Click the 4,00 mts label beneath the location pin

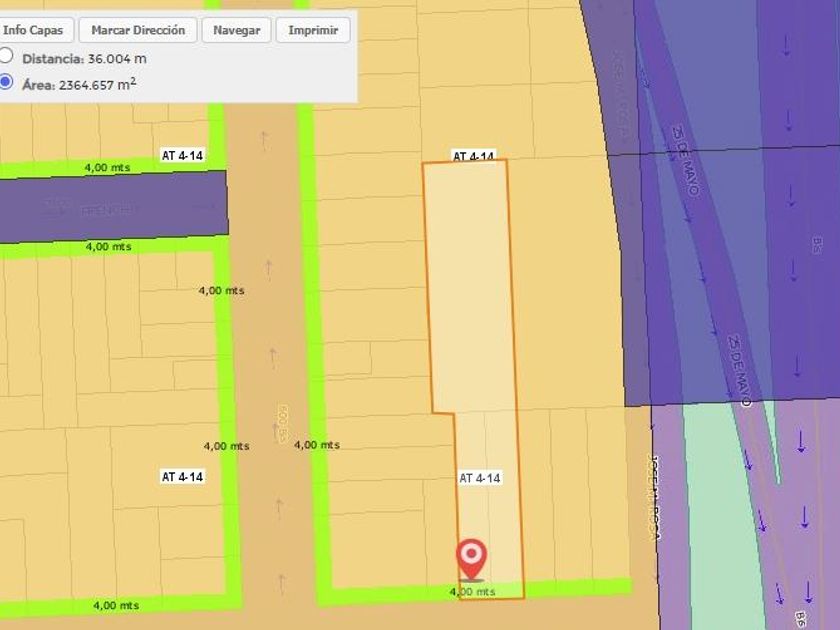point(472,591)
